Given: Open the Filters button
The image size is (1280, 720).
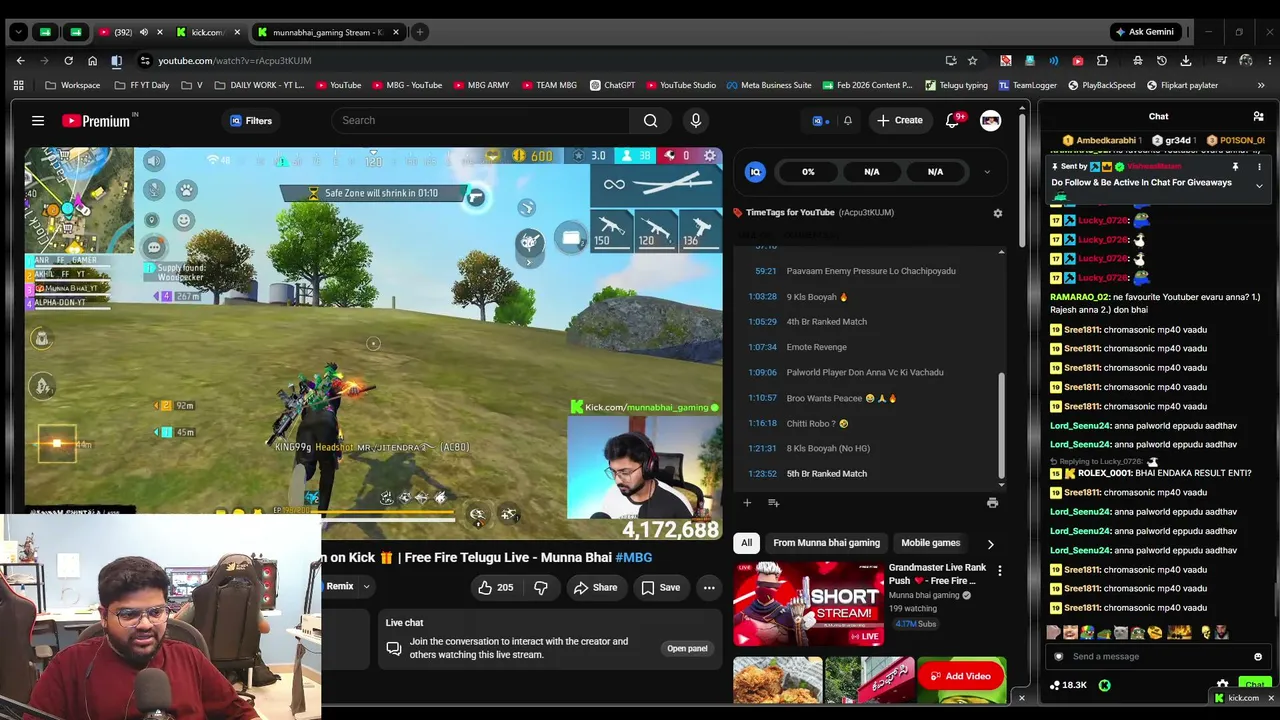Looking at the screenshot, I should click(x=251, y=121).
